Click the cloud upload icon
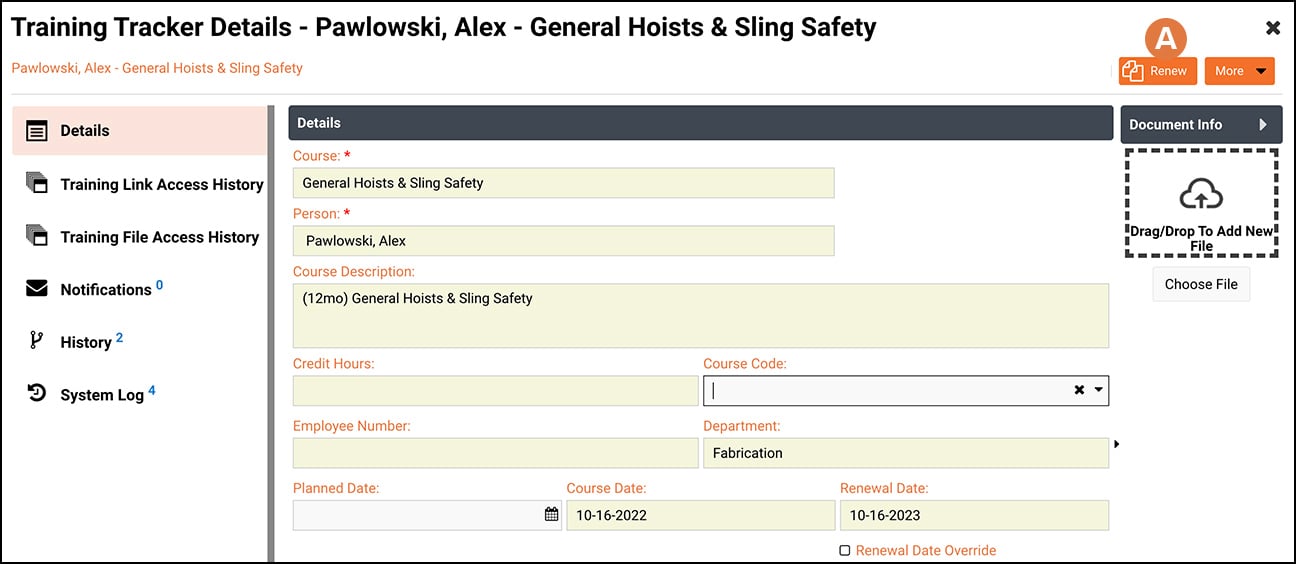 1201,194
